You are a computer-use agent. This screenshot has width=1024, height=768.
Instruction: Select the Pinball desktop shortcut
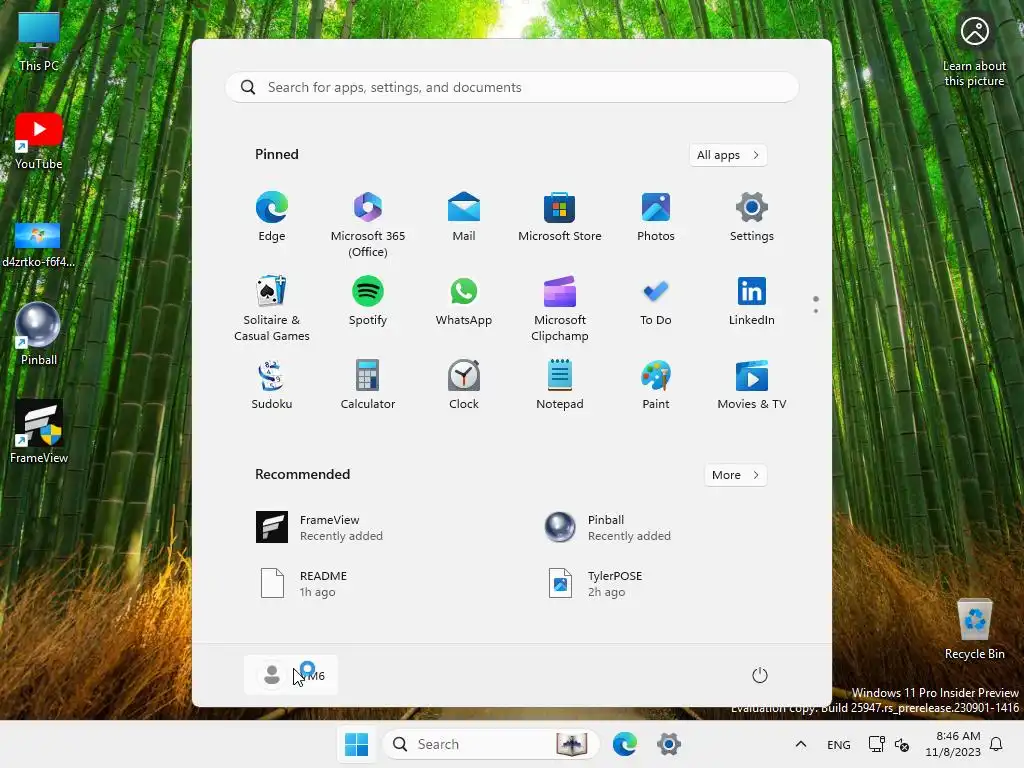pos(39,334)
